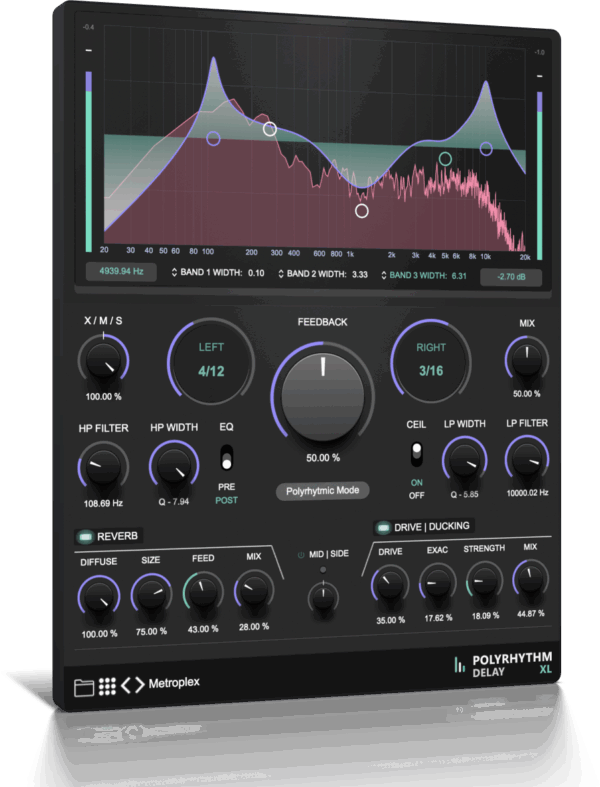
Task: Click the Left 4/12 delay dial
Action: click(x=211, y=360)
